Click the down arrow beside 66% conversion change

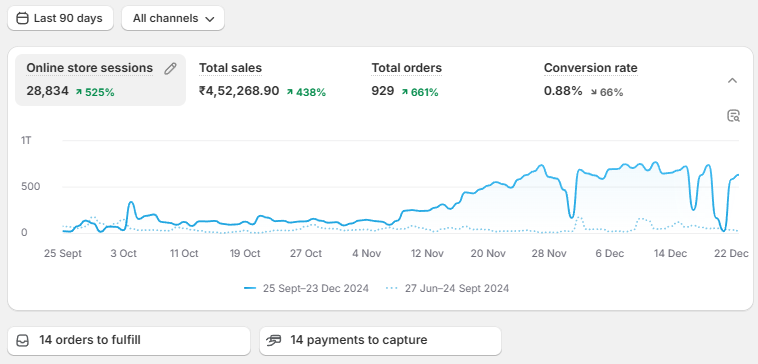pyautogui.click(x=593, y=91)
